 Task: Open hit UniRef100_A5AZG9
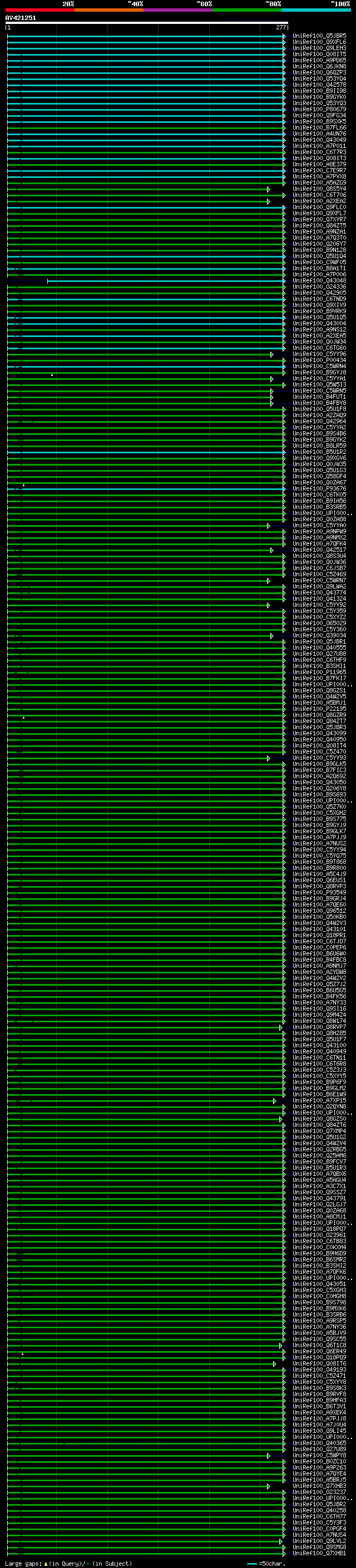coord(319,182)
